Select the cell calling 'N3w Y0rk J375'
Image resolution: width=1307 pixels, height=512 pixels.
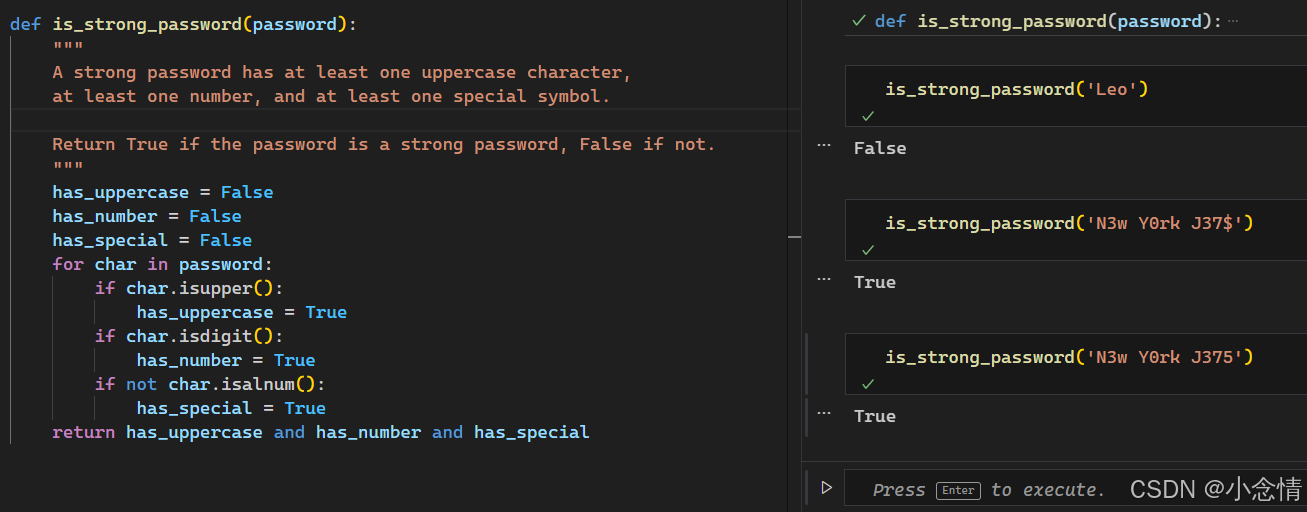[x=1075, y=364]
